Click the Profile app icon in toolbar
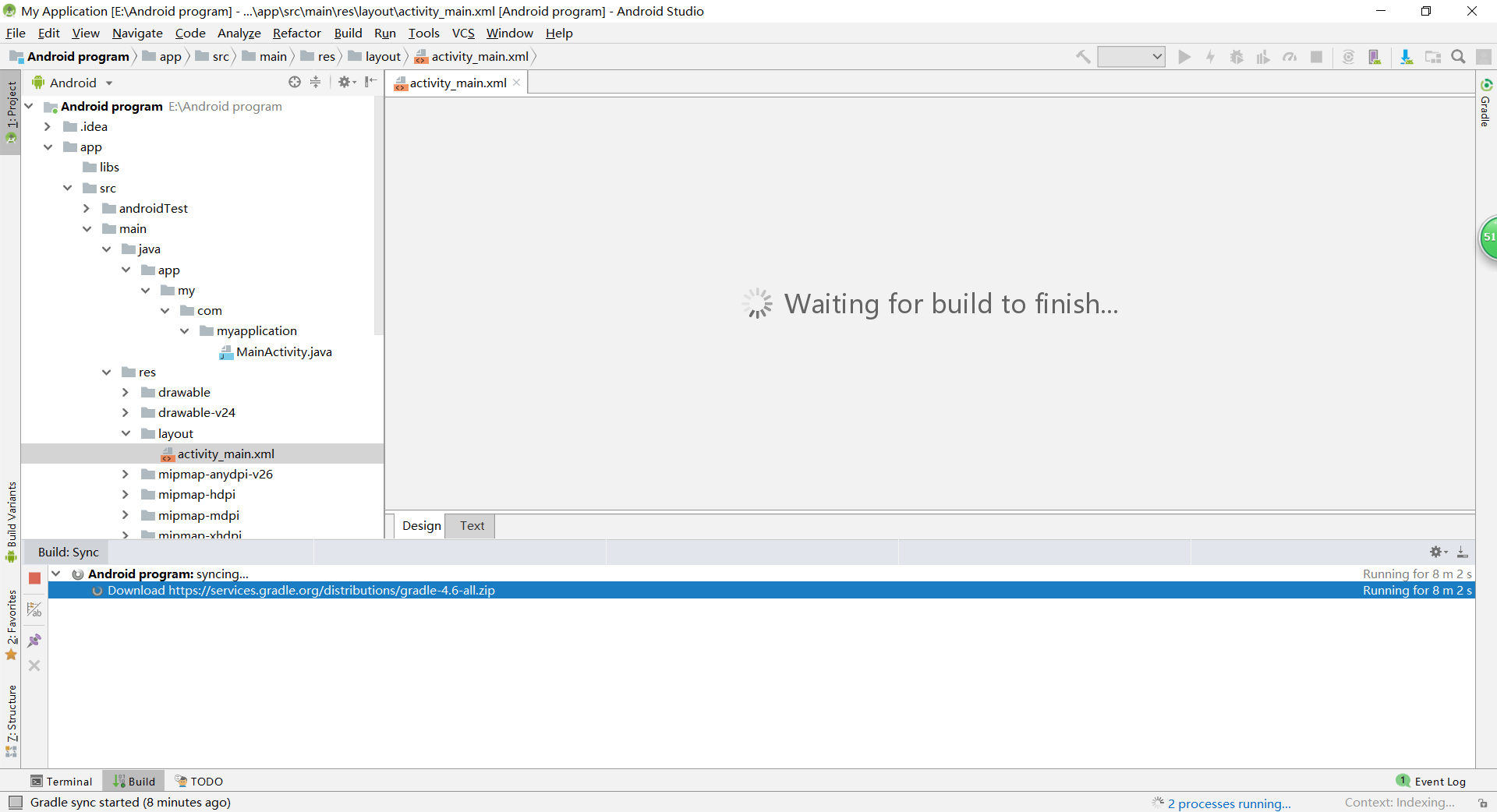 coord(1290,57)
